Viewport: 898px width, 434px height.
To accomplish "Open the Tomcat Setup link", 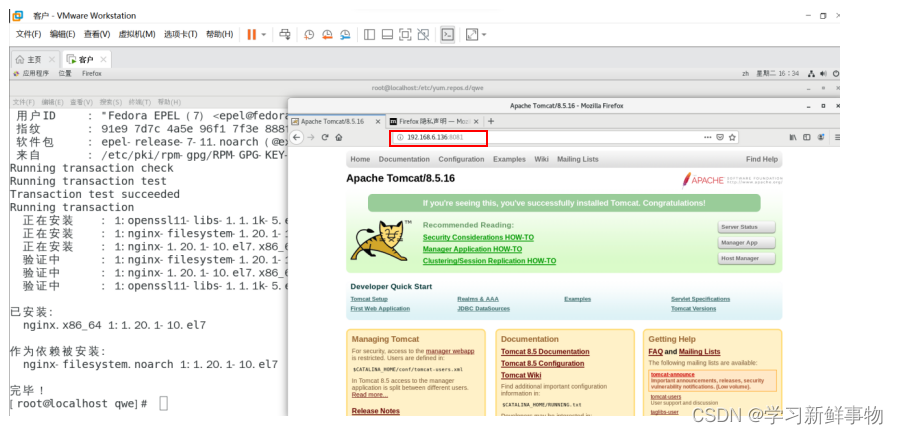I will 369,299.
